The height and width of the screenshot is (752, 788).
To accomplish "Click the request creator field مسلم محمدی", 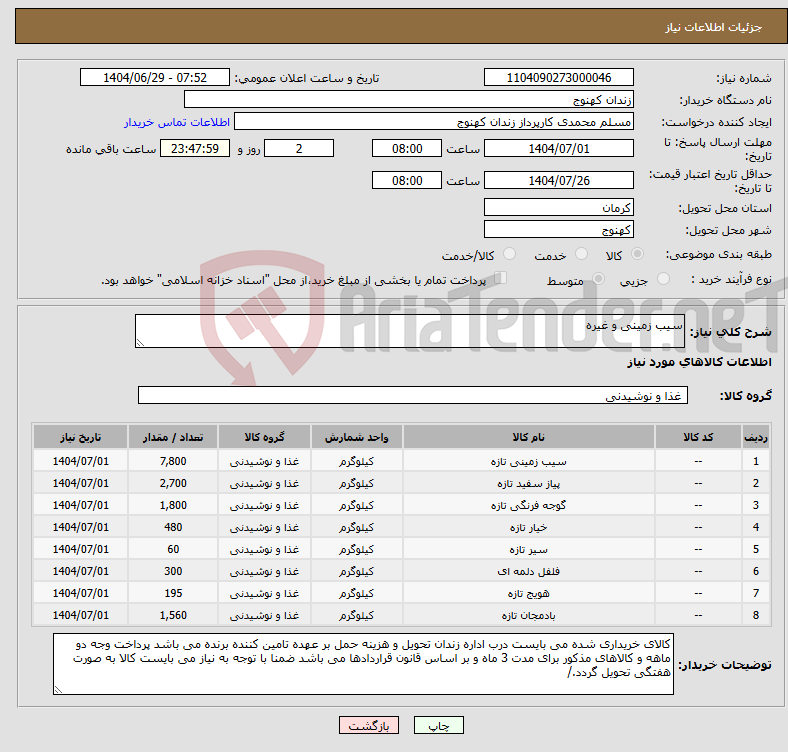I will [x=434, y=122].
